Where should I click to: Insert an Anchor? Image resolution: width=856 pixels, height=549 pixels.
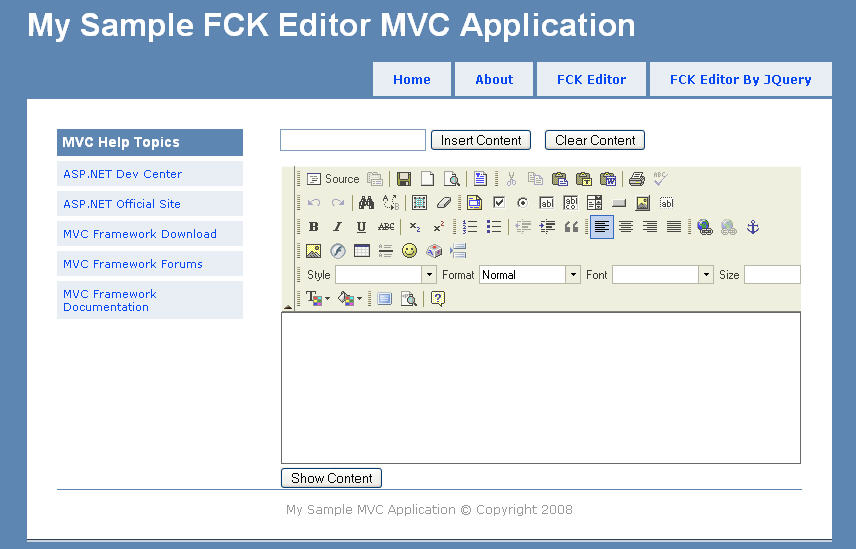coord(753,227)
